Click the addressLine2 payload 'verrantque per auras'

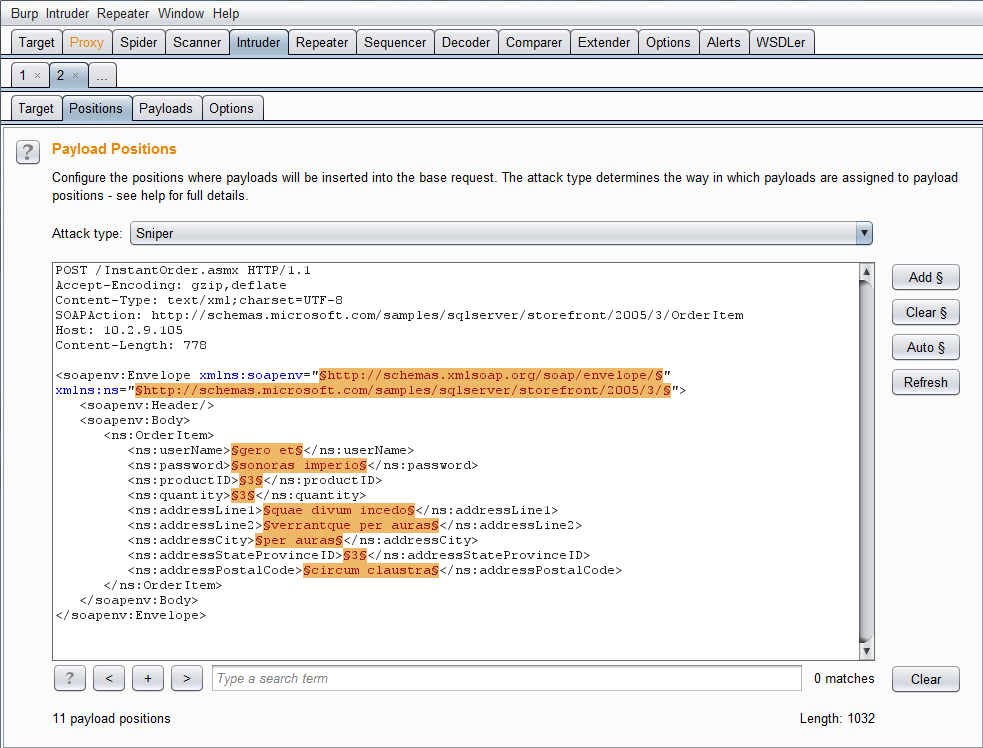pyautogui.click(x=351, y=525)
